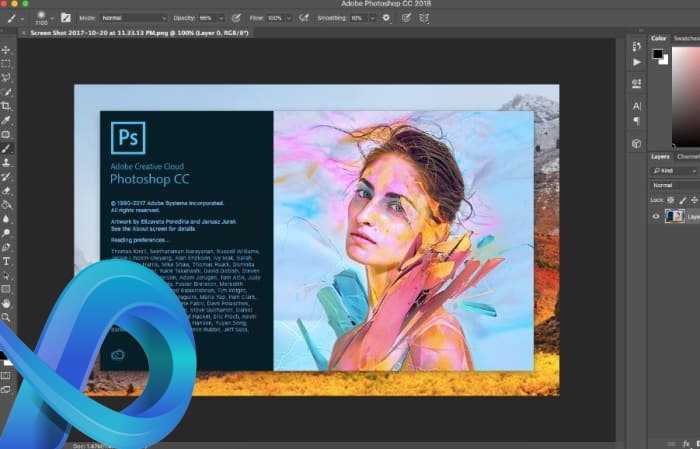Select the Clone Stamp tool
The width and height of the screenshot is (700, 449).
pos(6,162)
